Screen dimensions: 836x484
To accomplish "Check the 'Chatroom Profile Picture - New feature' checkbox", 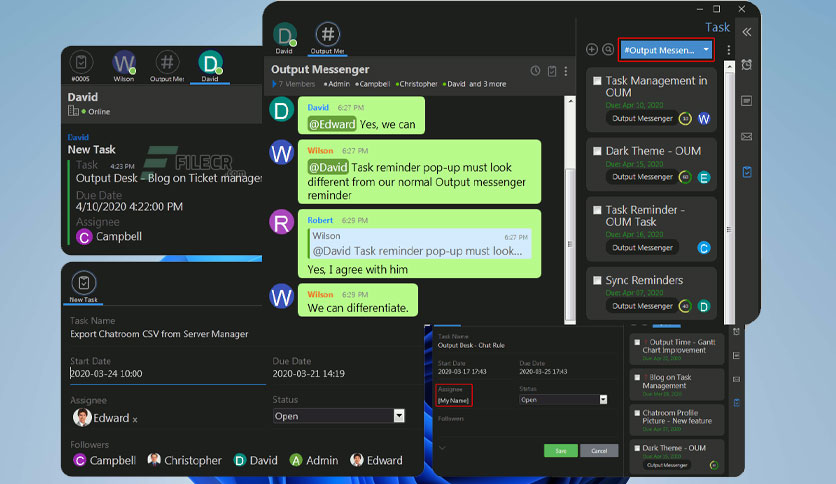I will coord(637,413).
